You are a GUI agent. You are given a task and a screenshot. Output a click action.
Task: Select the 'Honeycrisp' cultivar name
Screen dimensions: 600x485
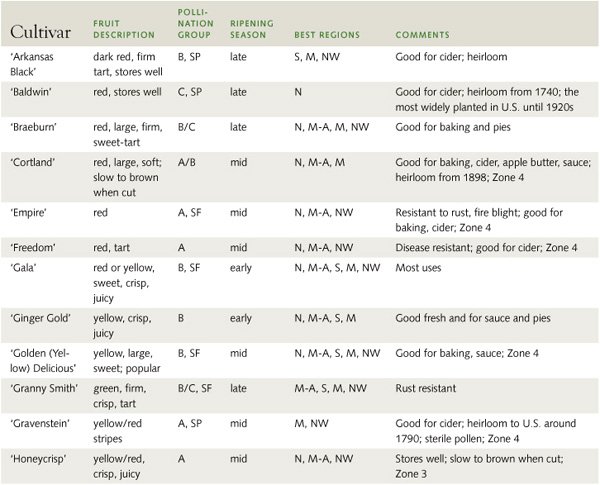pos(38,459)
